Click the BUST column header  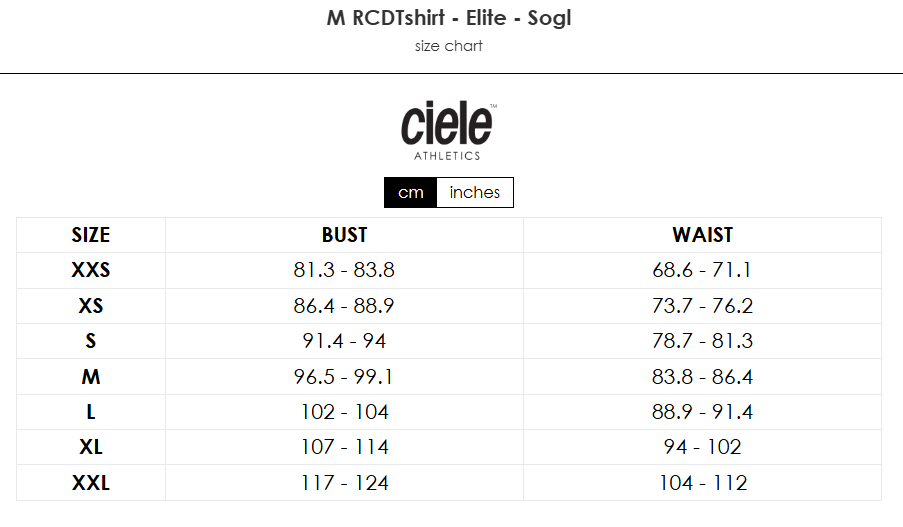click(x=344, y=235)
